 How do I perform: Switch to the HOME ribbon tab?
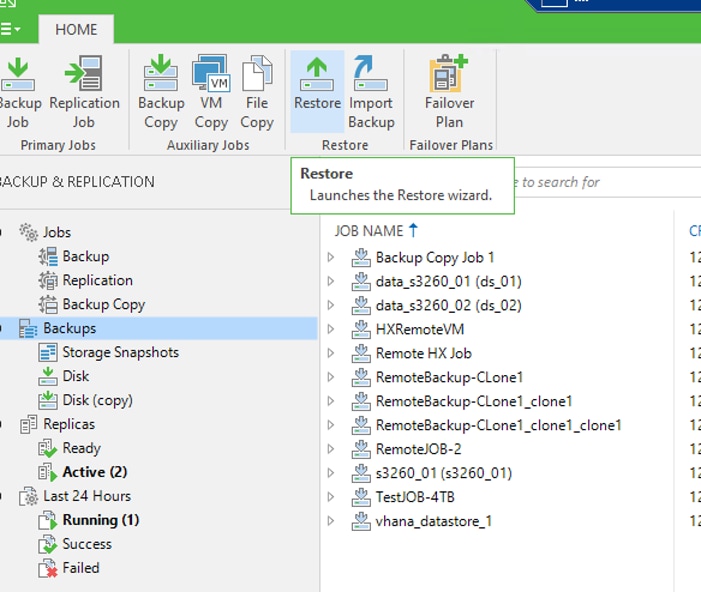tap(76, 30)
